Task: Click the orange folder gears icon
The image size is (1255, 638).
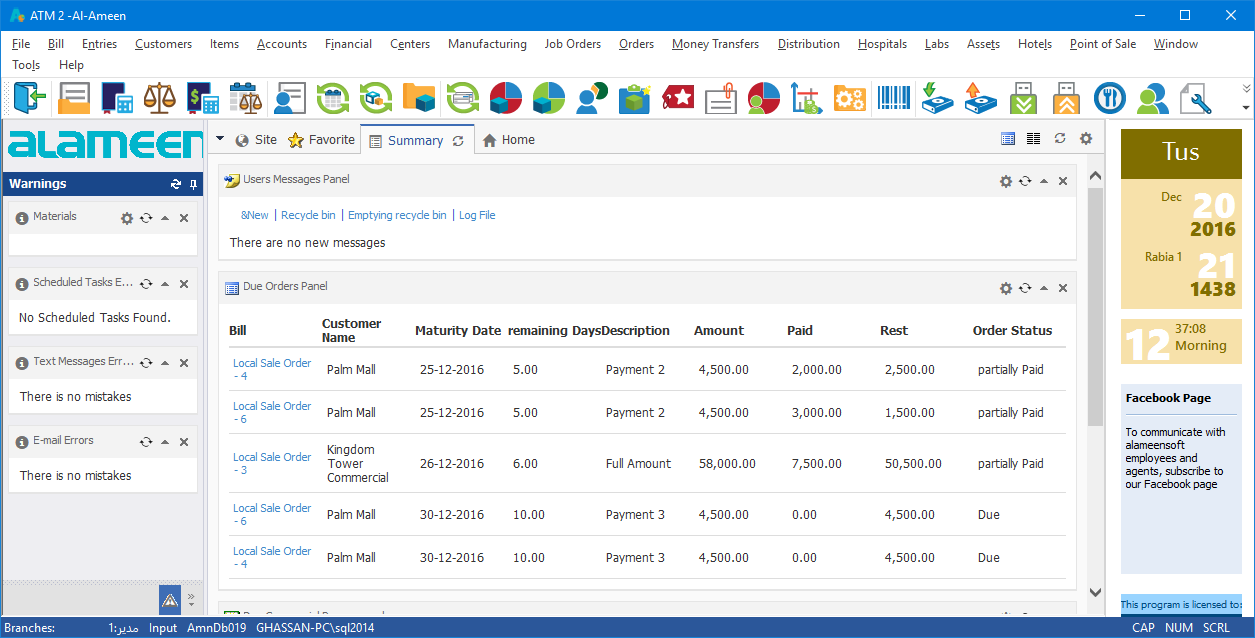Action: coord(849,98)
